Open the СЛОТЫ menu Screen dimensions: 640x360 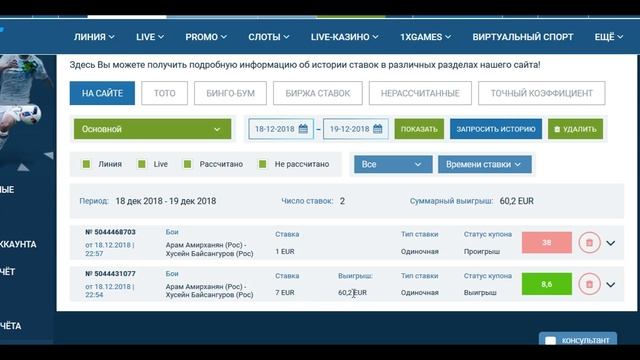point(269,37)
